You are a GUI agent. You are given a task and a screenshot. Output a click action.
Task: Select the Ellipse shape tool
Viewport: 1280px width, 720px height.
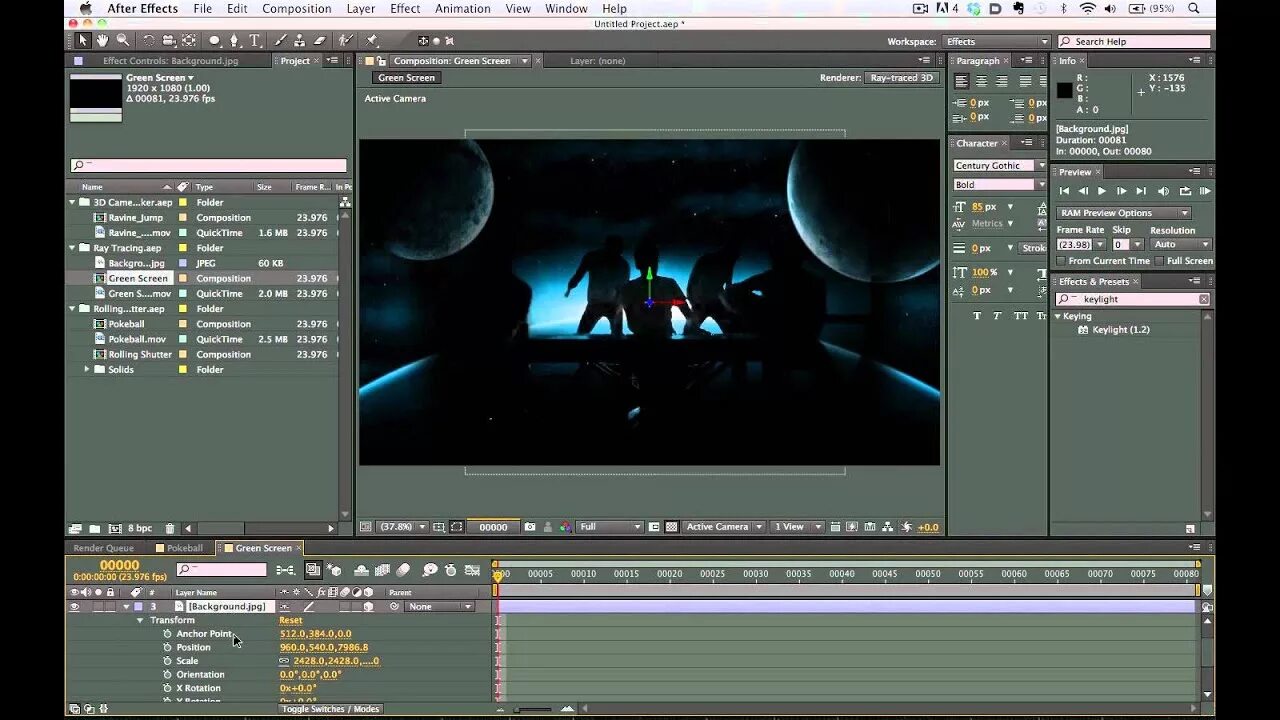click(x=214, y=41)
